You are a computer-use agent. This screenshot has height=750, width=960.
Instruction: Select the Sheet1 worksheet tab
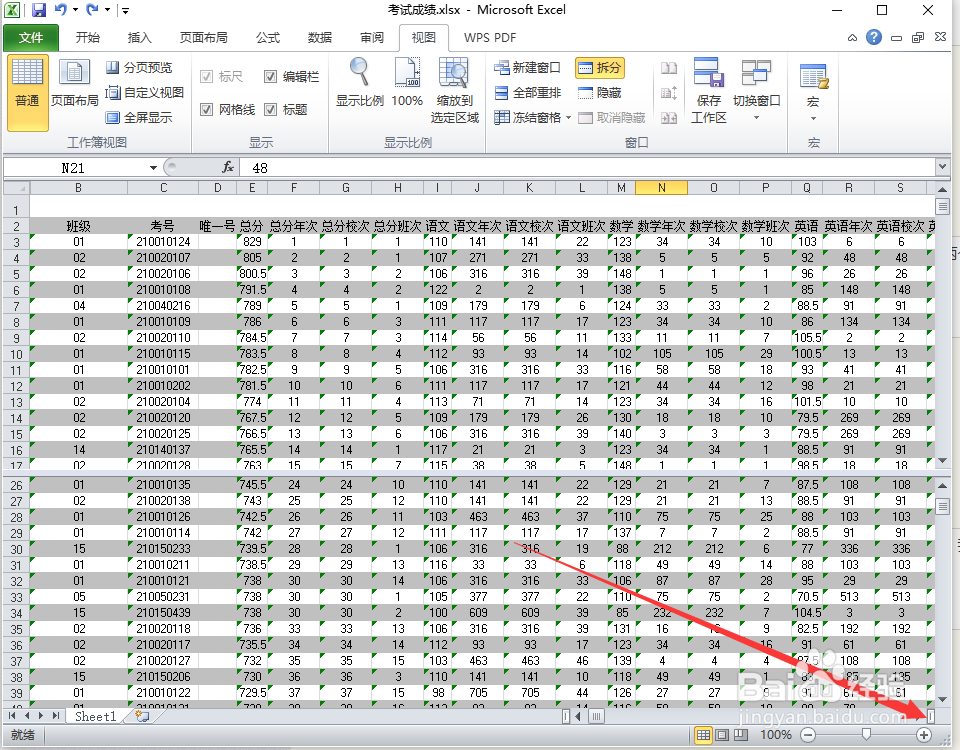point(96,716)
